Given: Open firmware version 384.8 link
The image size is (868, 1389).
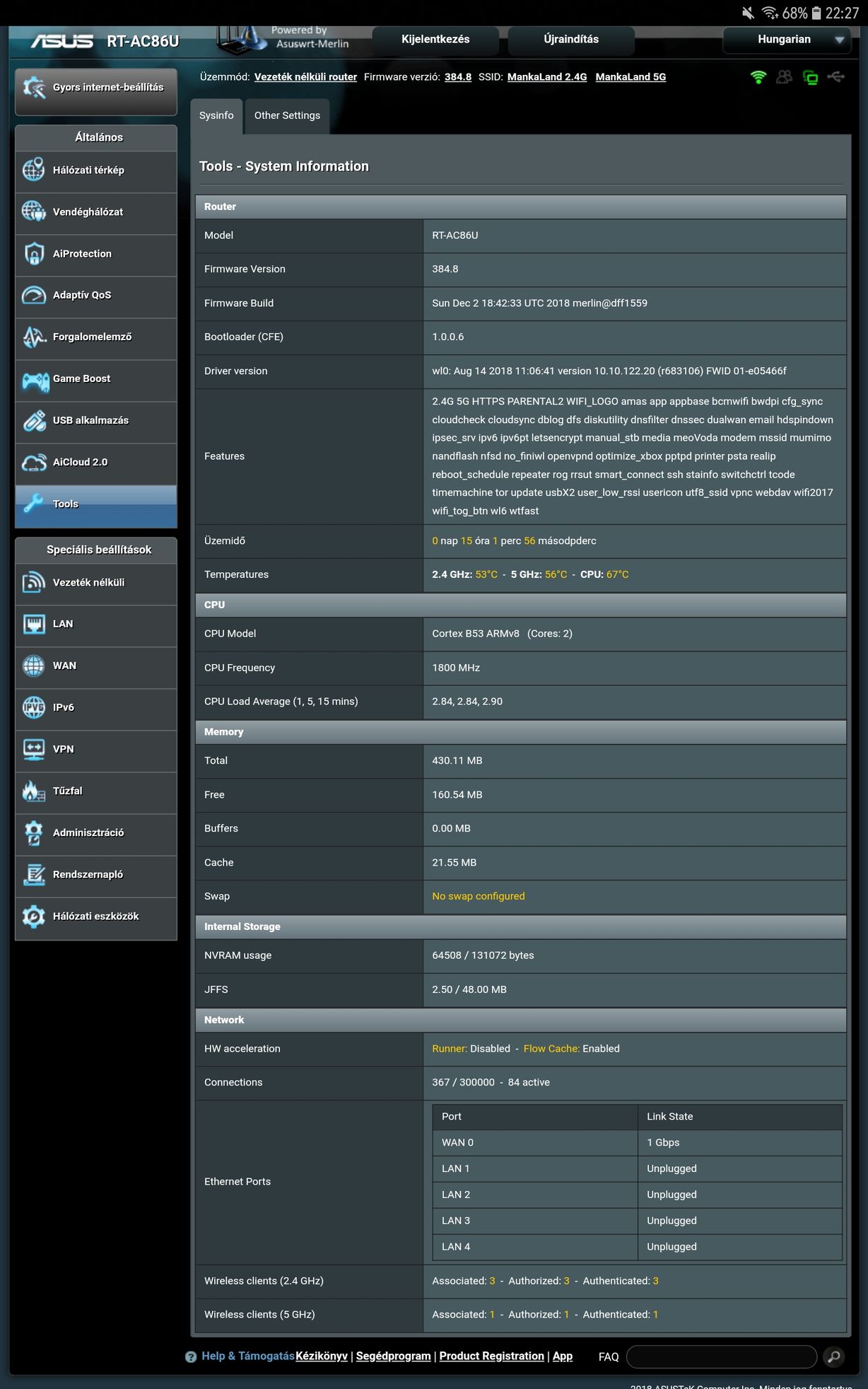Looking at the screenshot, I should tap(458, 77).
